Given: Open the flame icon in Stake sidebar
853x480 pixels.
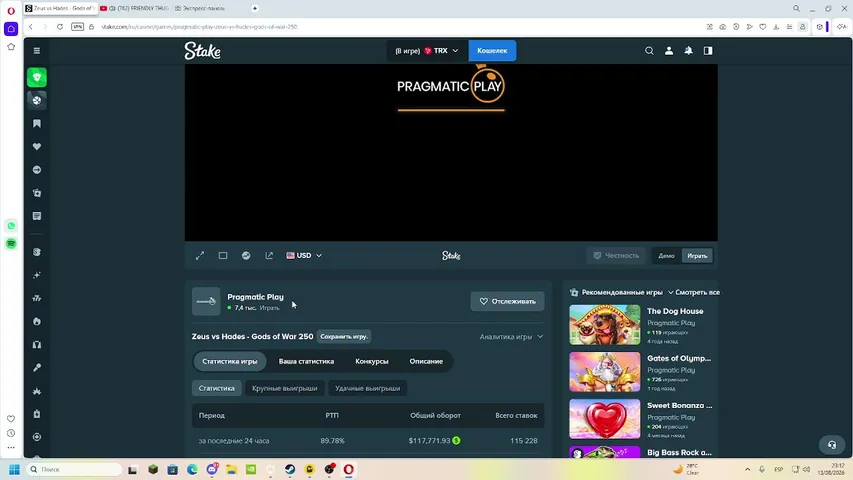Looking at the screenshot, I should 37,322.
